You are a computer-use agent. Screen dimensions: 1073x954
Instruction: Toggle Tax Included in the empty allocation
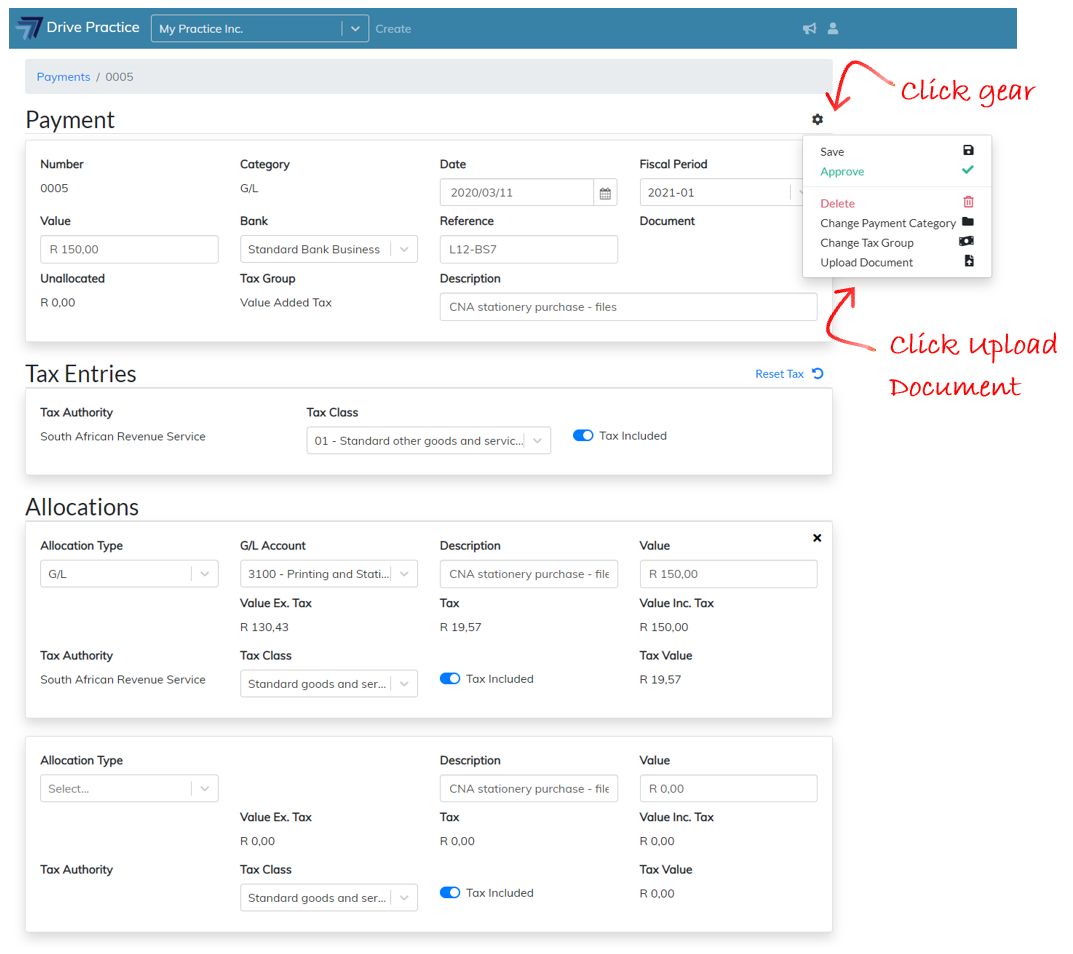pyautogui.click(x=450, y=893)
